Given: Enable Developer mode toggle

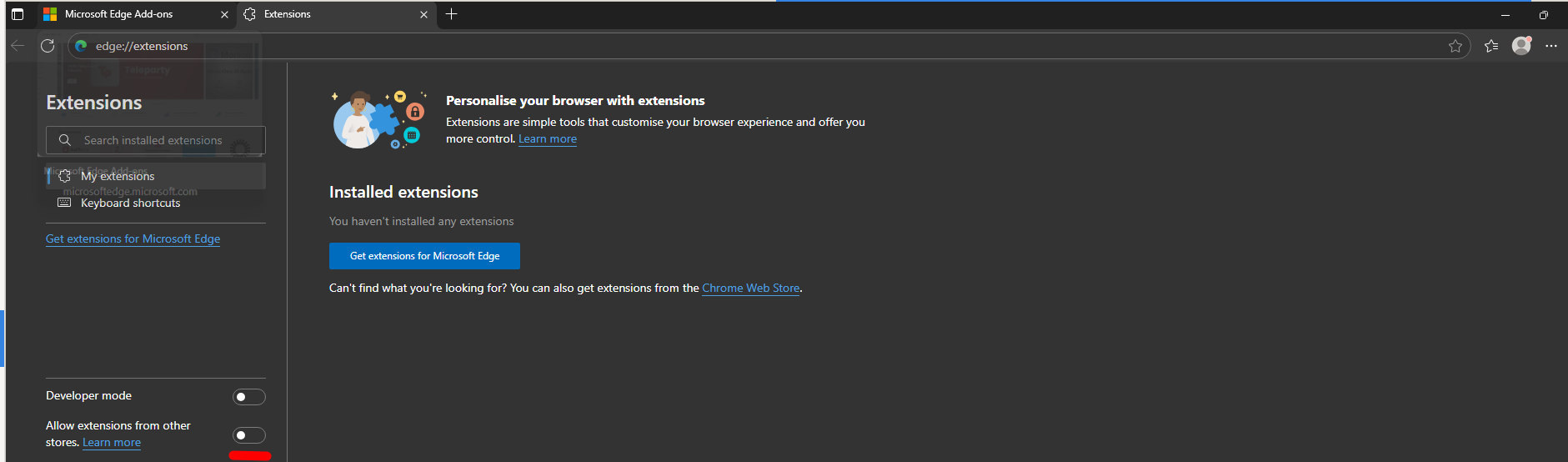Looking at the screenshot, I should click(x=248, y=397).
